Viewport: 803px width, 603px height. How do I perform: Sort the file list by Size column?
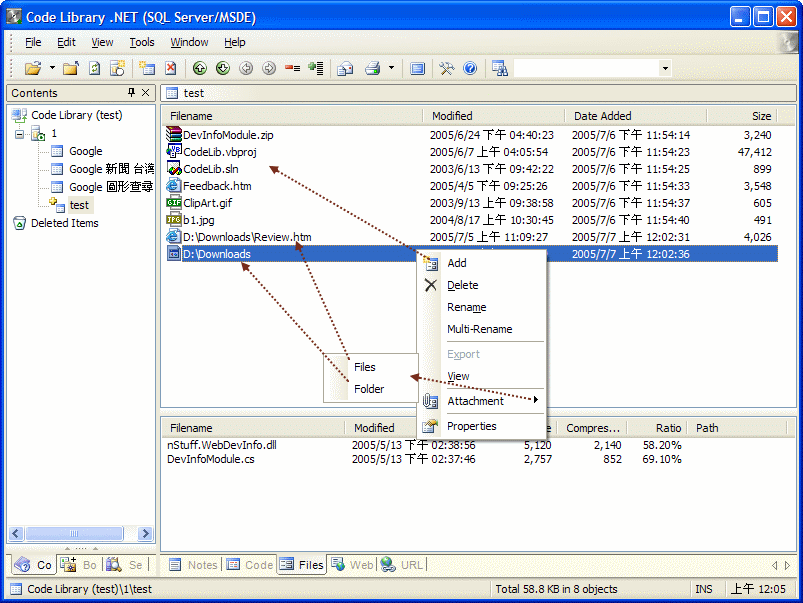(742, 116)
